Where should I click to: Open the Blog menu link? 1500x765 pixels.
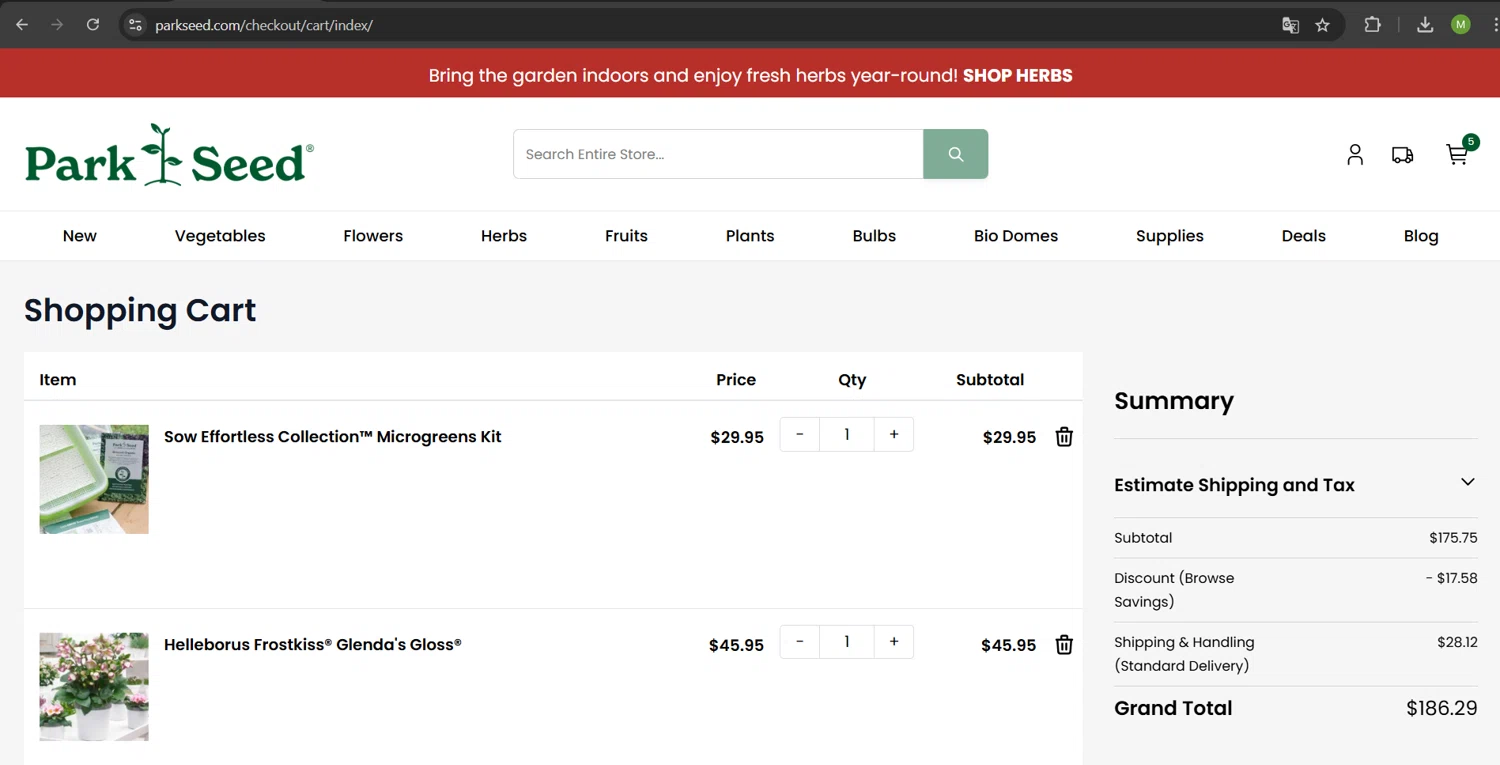pos(1421,236)
